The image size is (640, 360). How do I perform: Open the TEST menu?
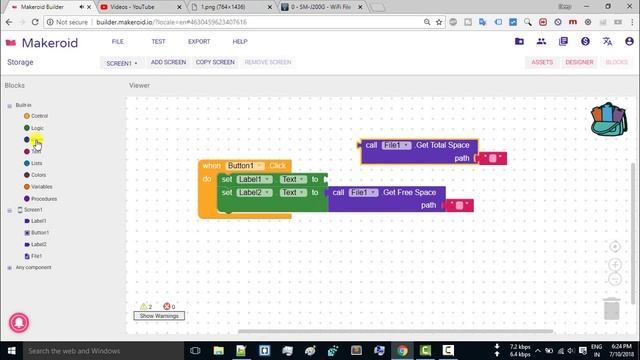[x=158, y=42]
